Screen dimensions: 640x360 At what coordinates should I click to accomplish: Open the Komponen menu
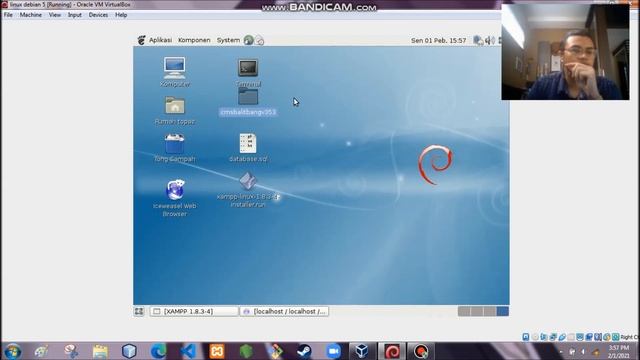tap(194, 40)
